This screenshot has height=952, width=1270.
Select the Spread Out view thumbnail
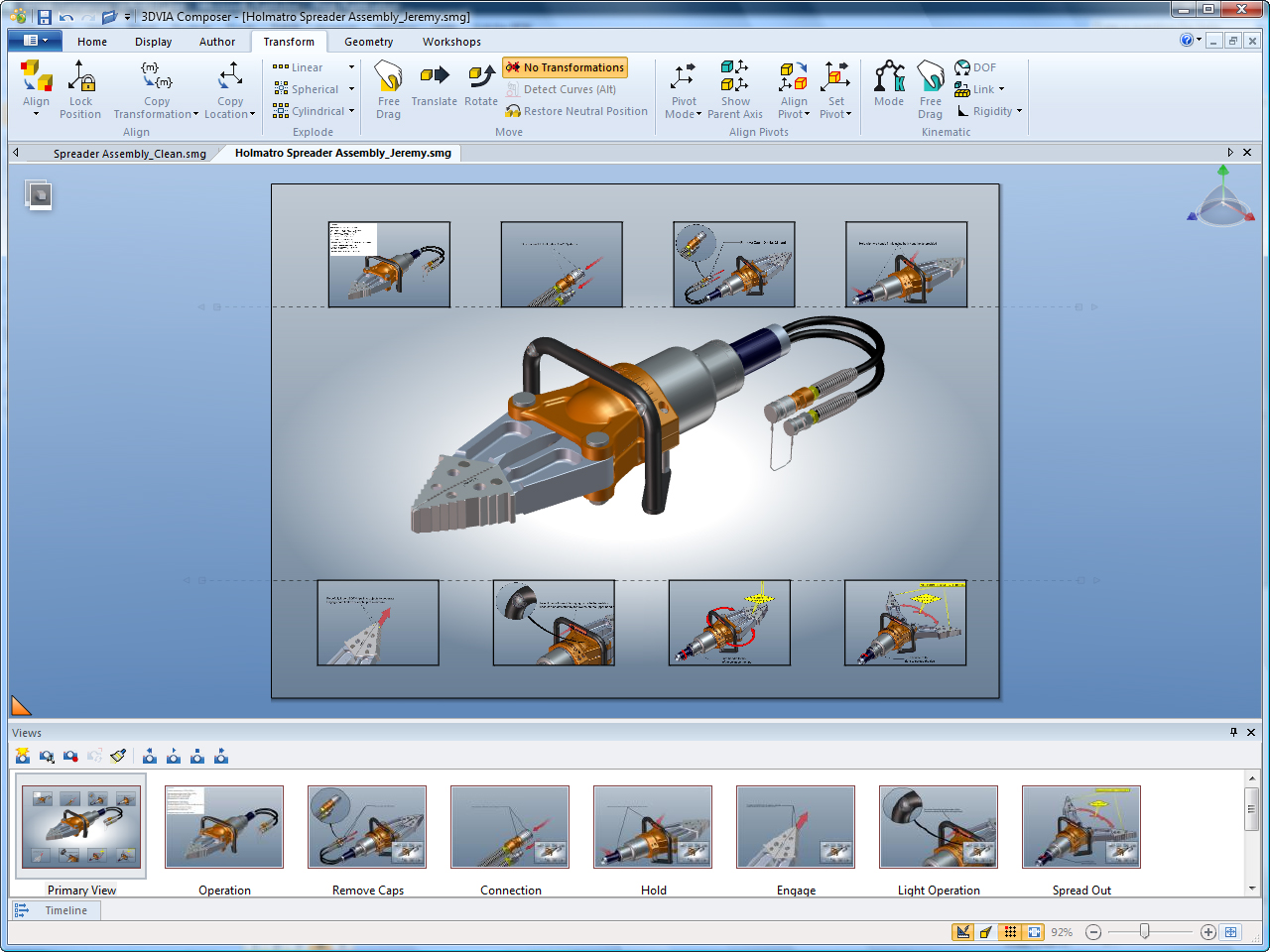(1081, 827)
